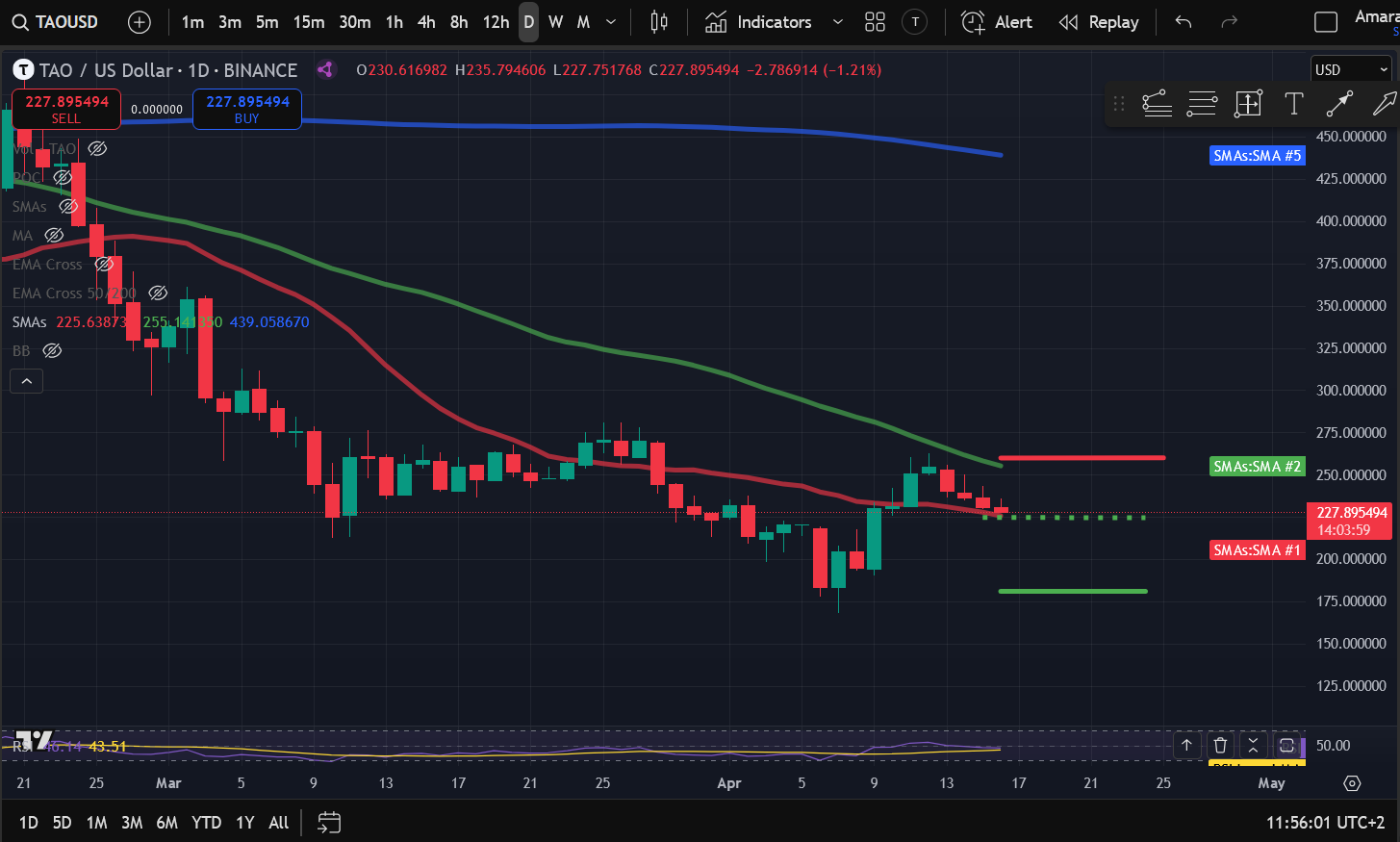Open the timezone menu at 11:56:01 UTC+2
Viewport: 1400px width, 842px height.
[1326, 823]
